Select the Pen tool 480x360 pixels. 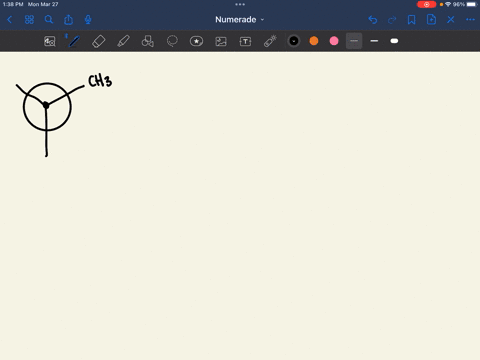[74, 41]
